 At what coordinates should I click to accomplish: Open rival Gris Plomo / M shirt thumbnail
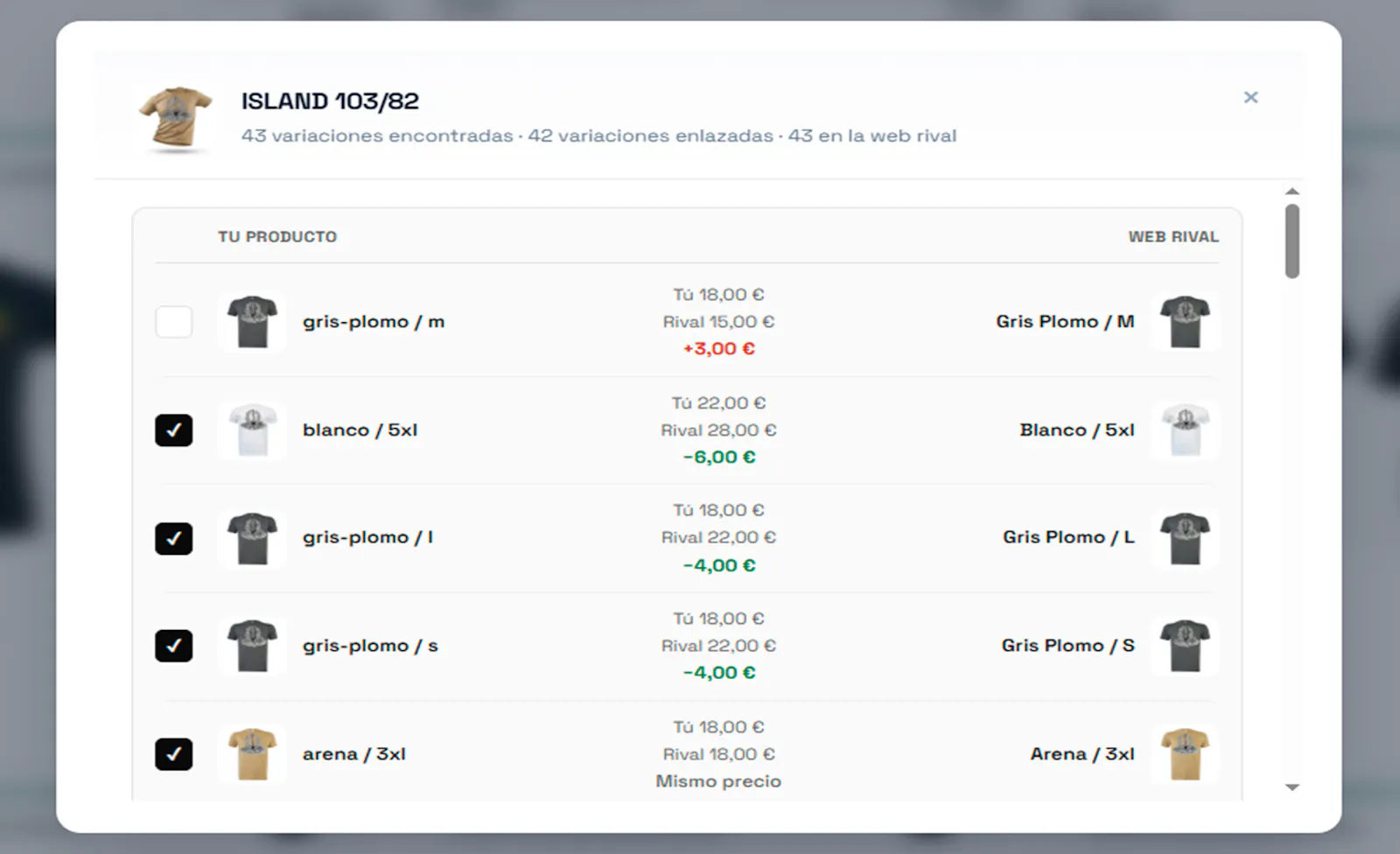tap(1186, 322)
